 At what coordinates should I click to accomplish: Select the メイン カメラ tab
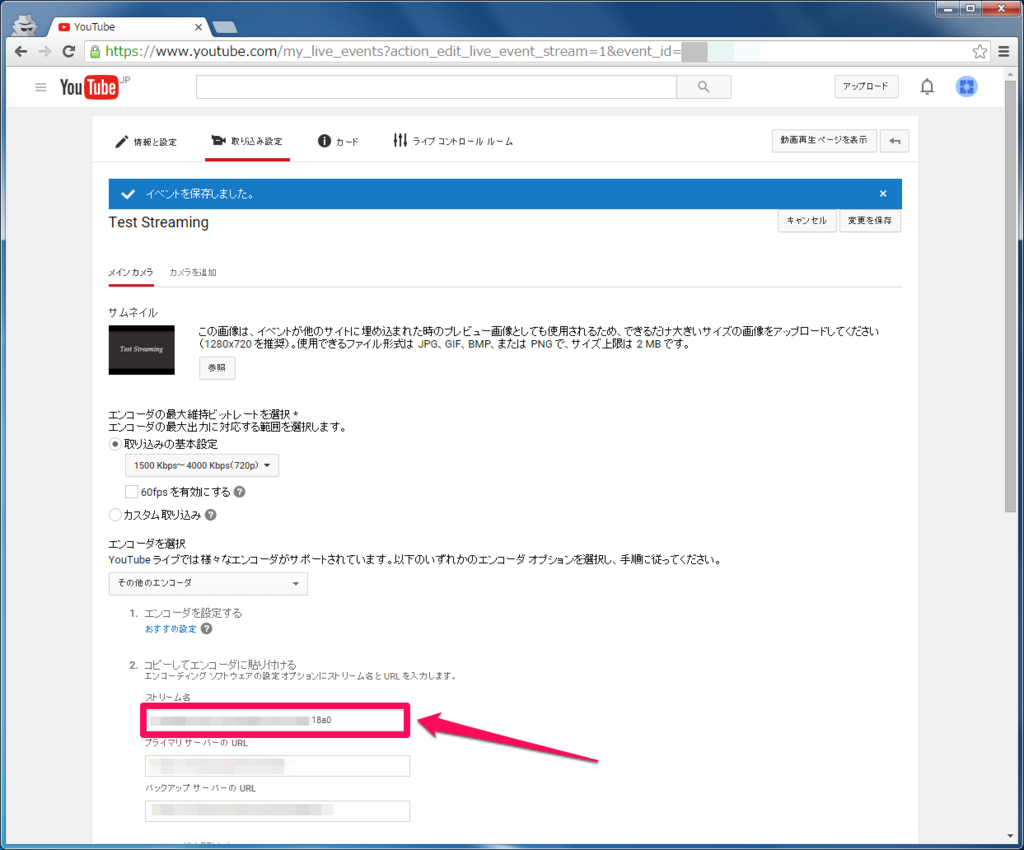point(131,272)
